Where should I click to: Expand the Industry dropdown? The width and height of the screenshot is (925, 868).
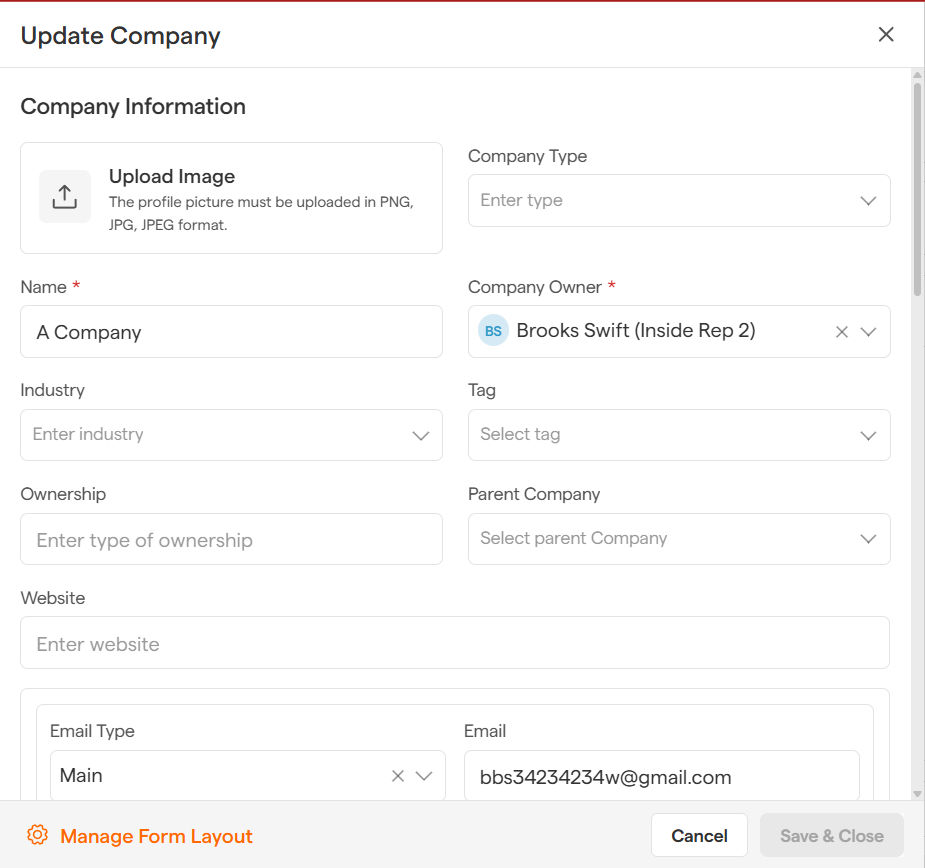(x=421, y=436)
